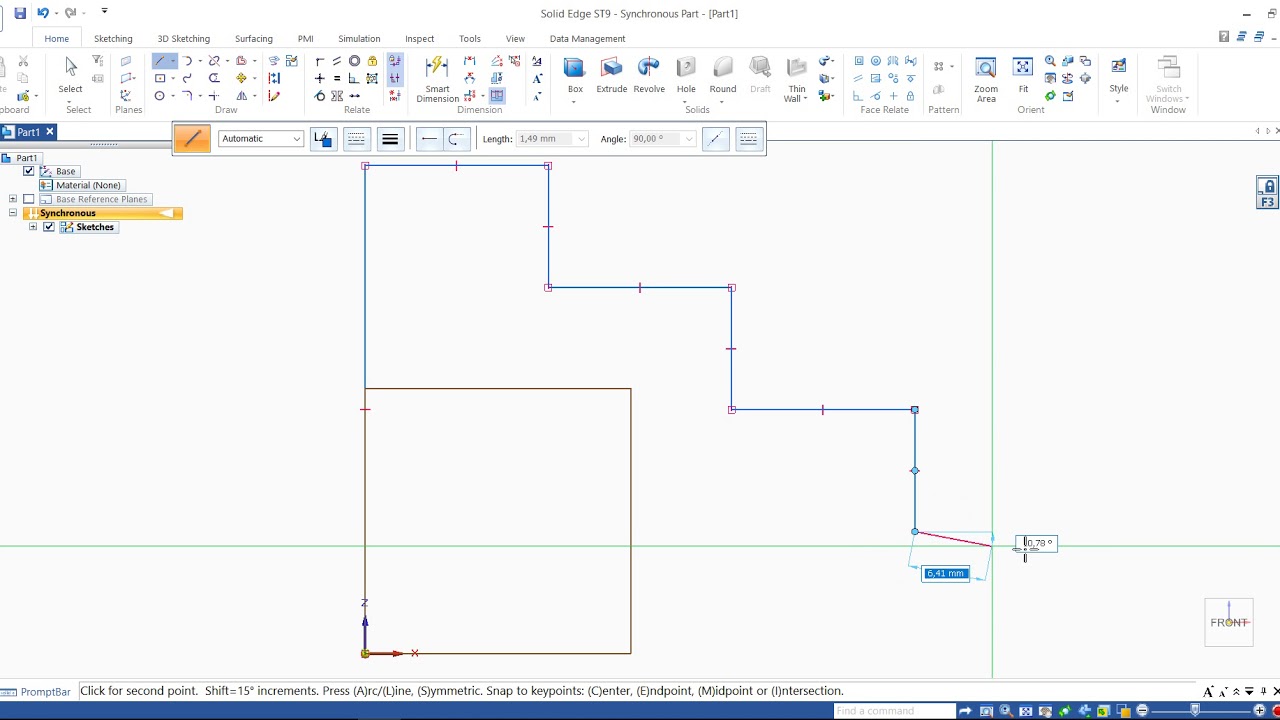Screen dimensions: 1280x720
Task: Toggle the Sketches checkbox
Action: [49, 227]
